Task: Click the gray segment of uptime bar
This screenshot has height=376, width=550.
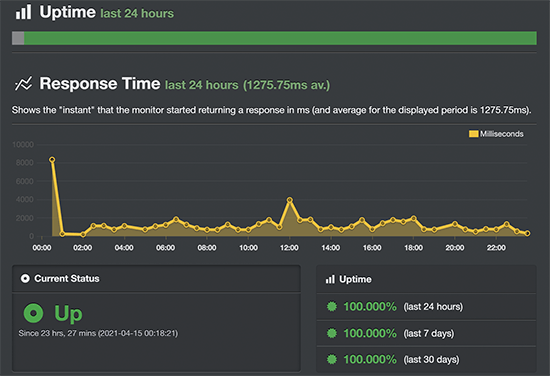Action: click(18, 38)
